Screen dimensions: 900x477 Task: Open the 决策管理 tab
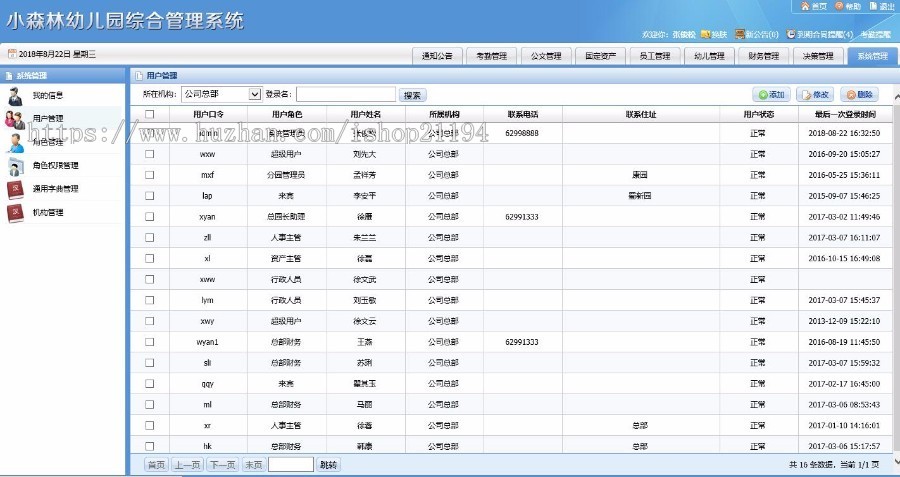tap(818, 56)
